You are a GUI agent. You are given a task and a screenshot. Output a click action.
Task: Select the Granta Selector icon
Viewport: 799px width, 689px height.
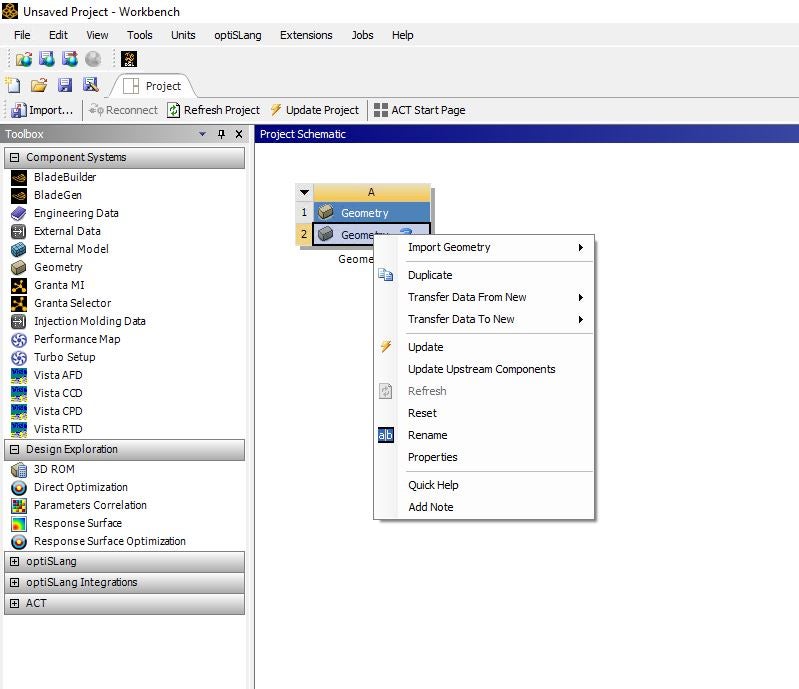coord(19,303)
